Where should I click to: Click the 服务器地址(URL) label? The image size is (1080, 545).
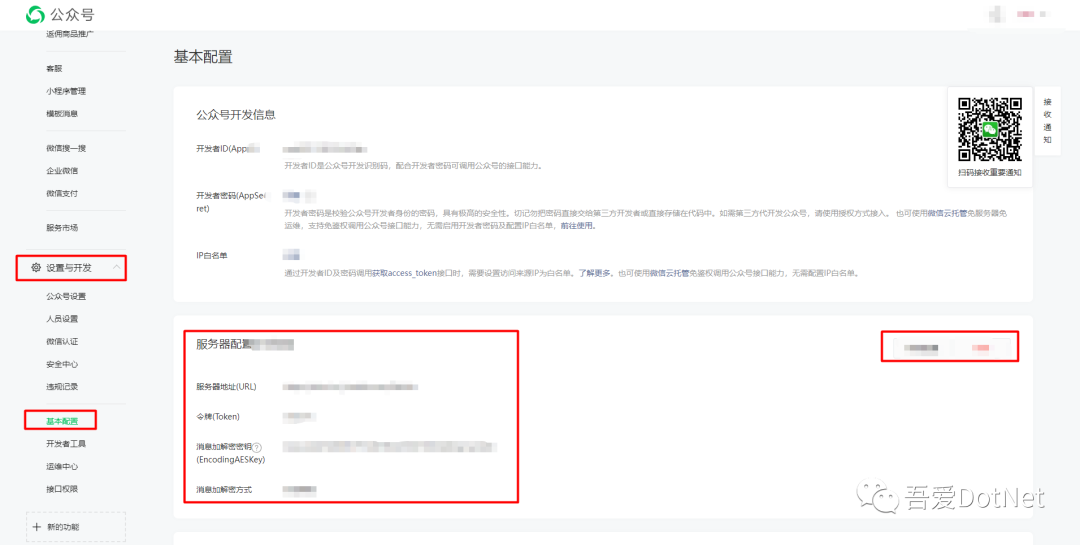click(x=227, y=387)
